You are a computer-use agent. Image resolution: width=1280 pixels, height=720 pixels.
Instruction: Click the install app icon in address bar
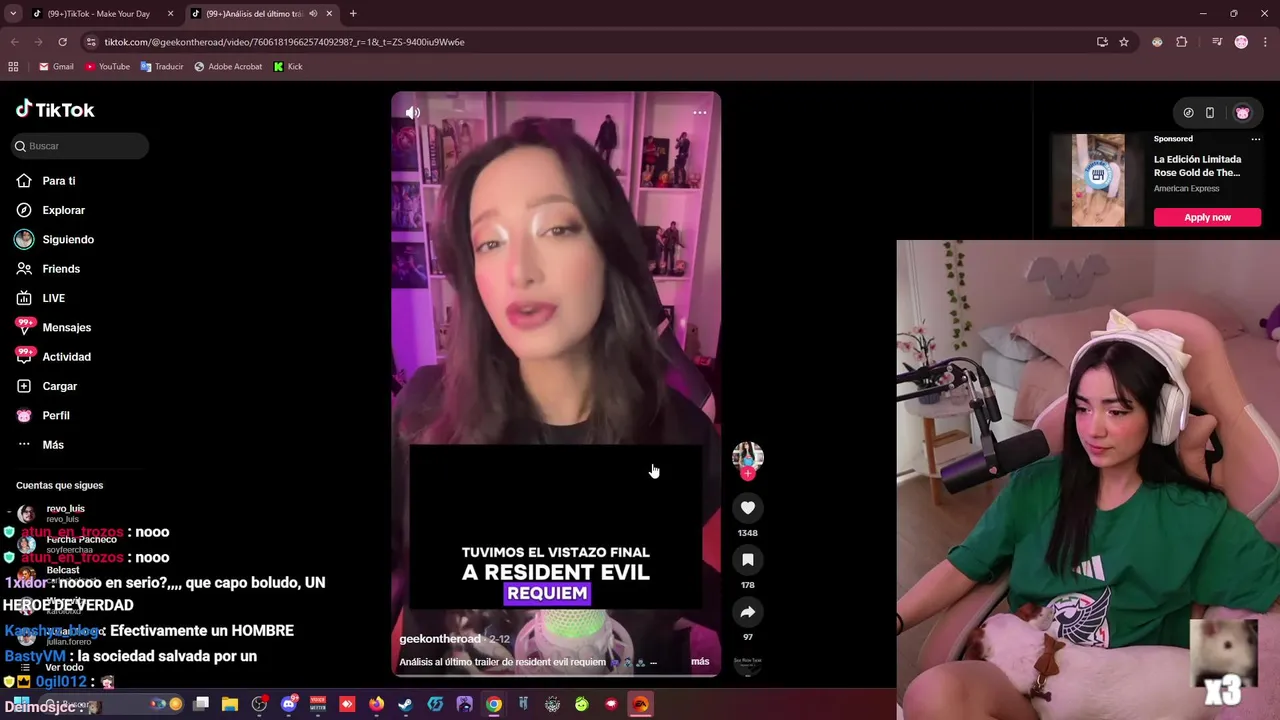pyautogui.click(x=1102, y=42)
